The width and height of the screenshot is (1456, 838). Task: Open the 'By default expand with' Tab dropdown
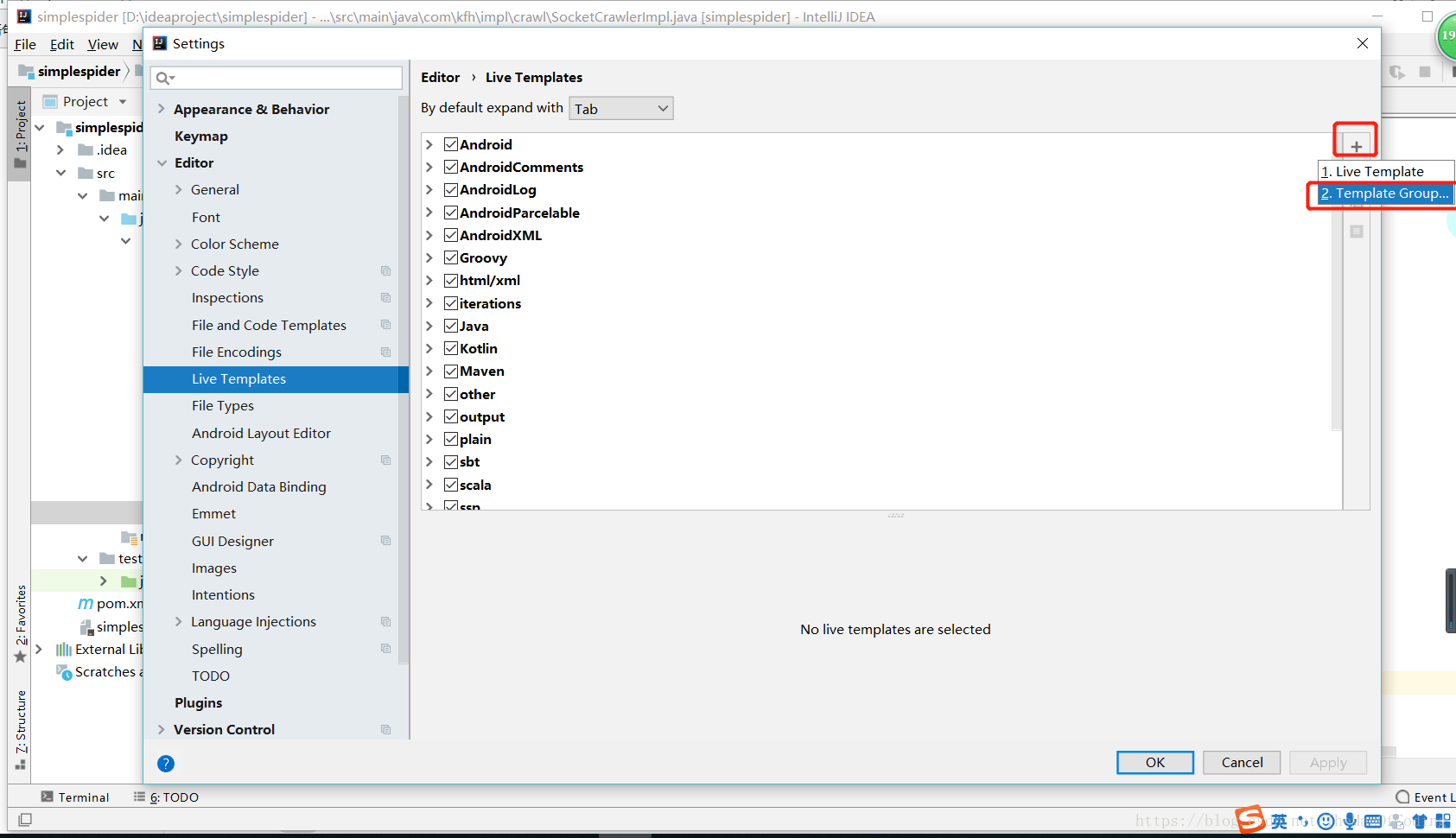coord(620,108)
